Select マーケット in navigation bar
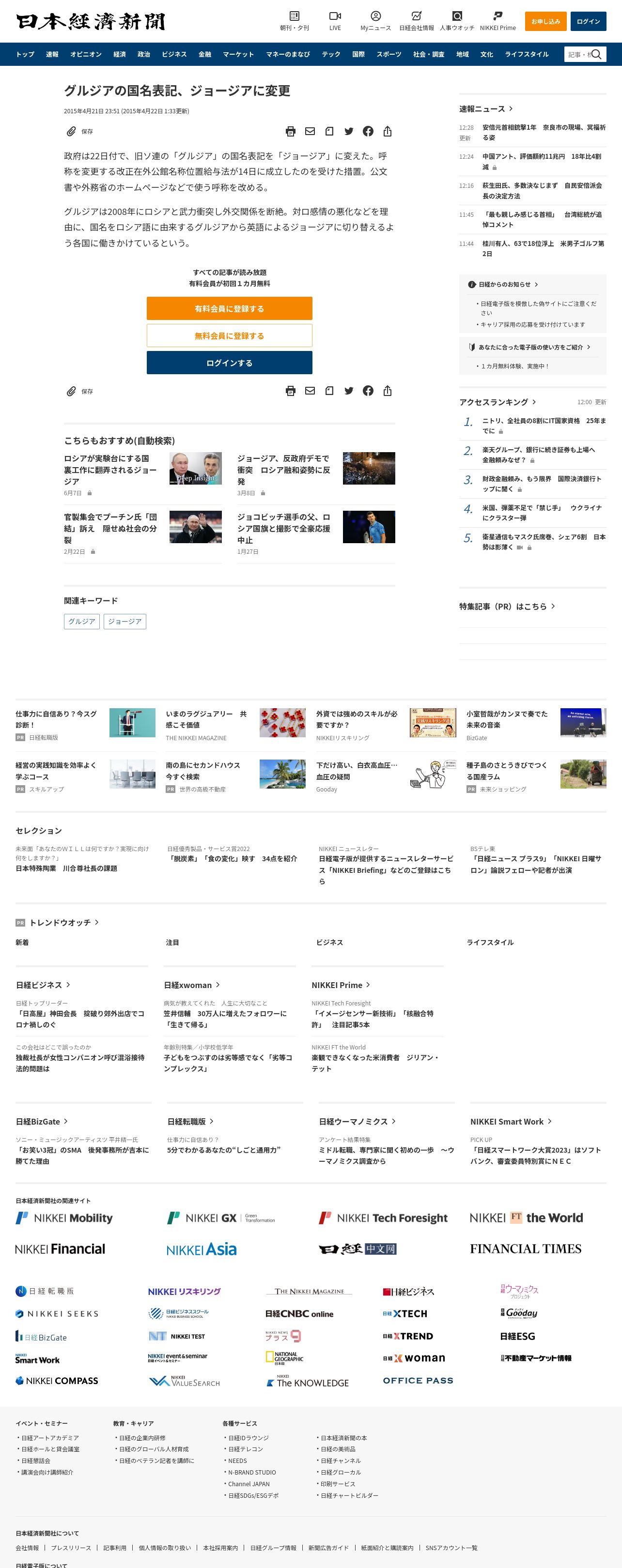 tap(238, 54)
